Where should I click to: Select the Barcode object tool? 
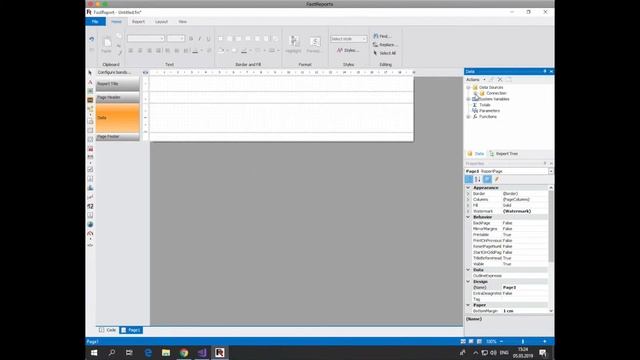(x=90, y=157)
